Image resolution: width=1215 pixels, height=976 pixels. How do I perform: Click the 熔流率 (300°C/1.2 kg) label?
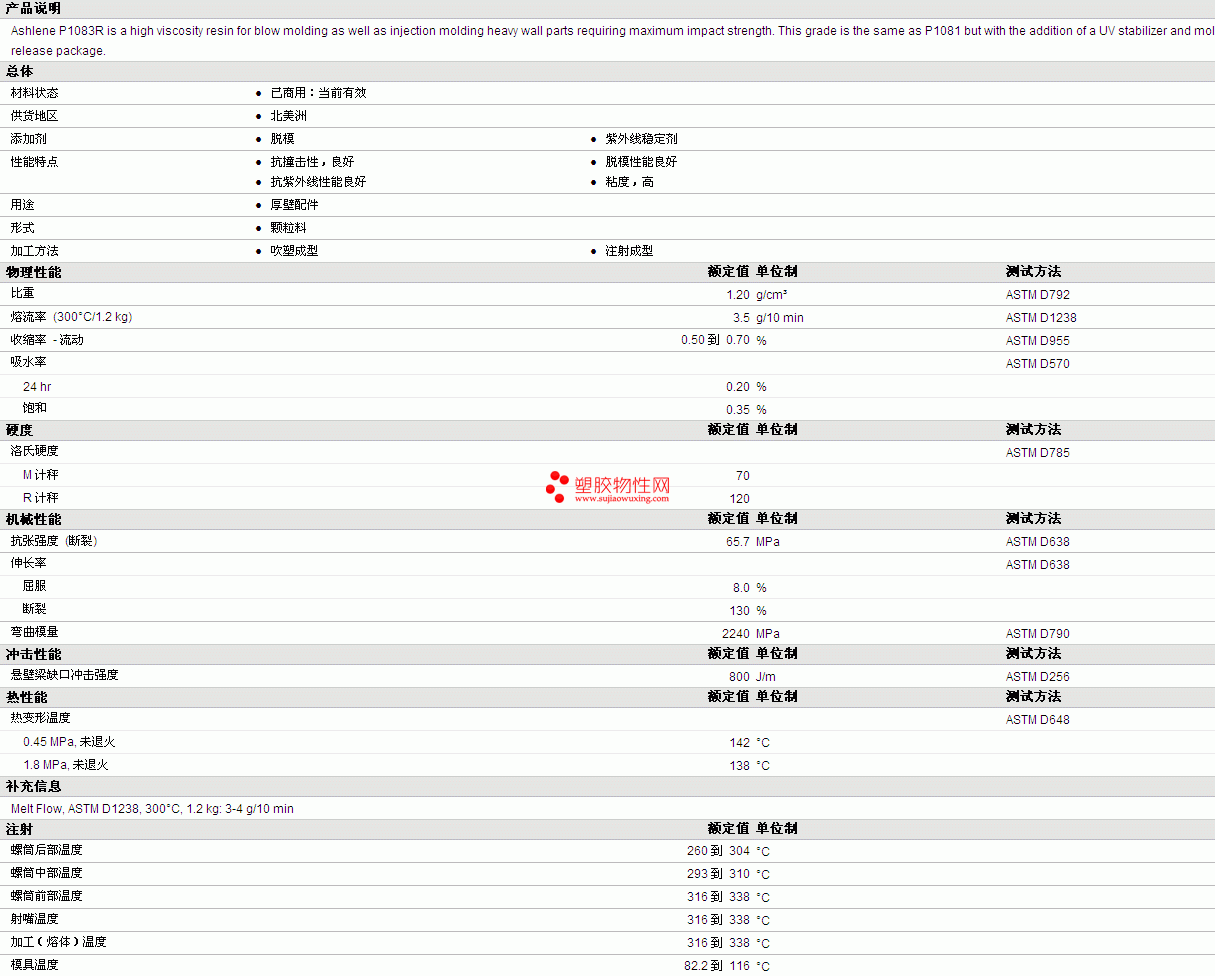coord(71,317)
